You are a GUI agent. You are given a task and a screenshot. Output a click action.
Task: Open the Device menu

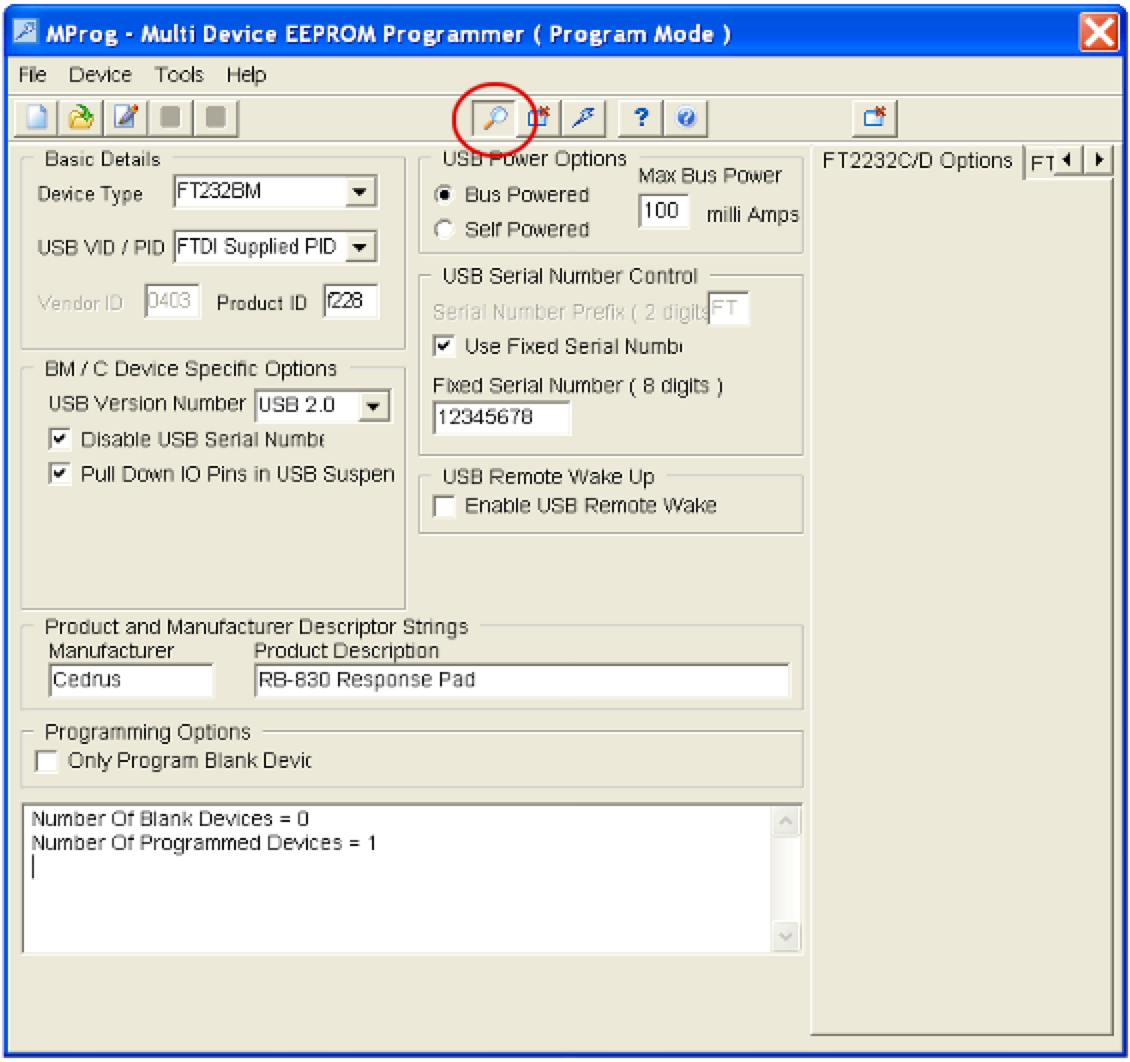100,75
